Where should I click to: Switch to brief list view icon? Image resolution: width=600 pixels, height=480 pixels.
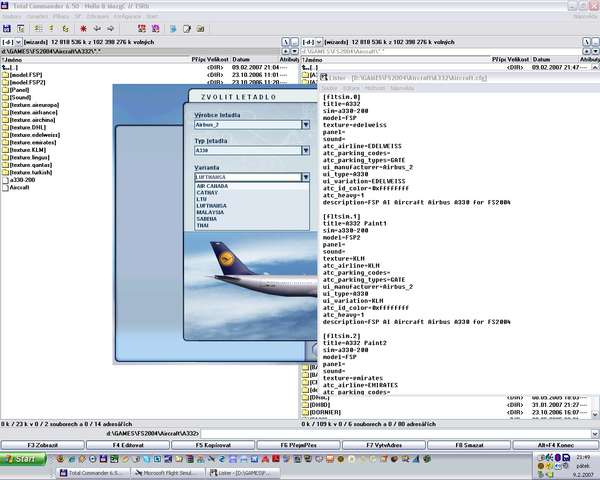(x=38, y=29)
